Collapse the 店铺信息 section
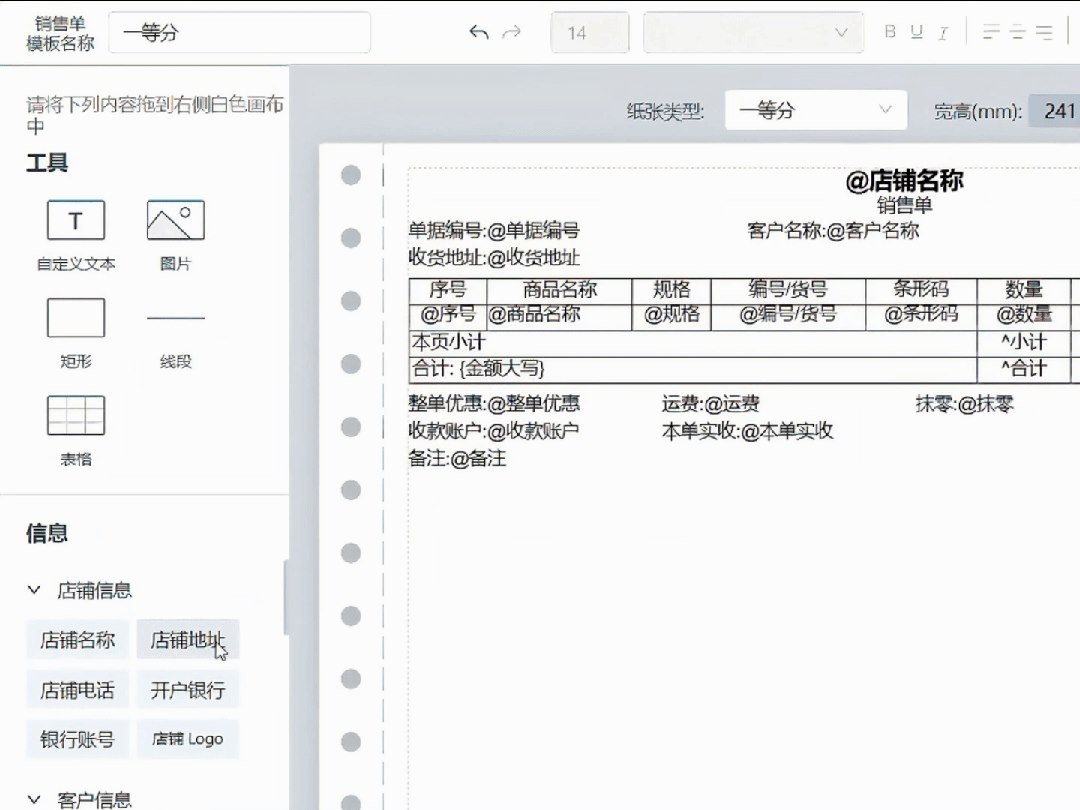Image resolution: width=1080 pixels, height=810 pixels. (34, 590)
